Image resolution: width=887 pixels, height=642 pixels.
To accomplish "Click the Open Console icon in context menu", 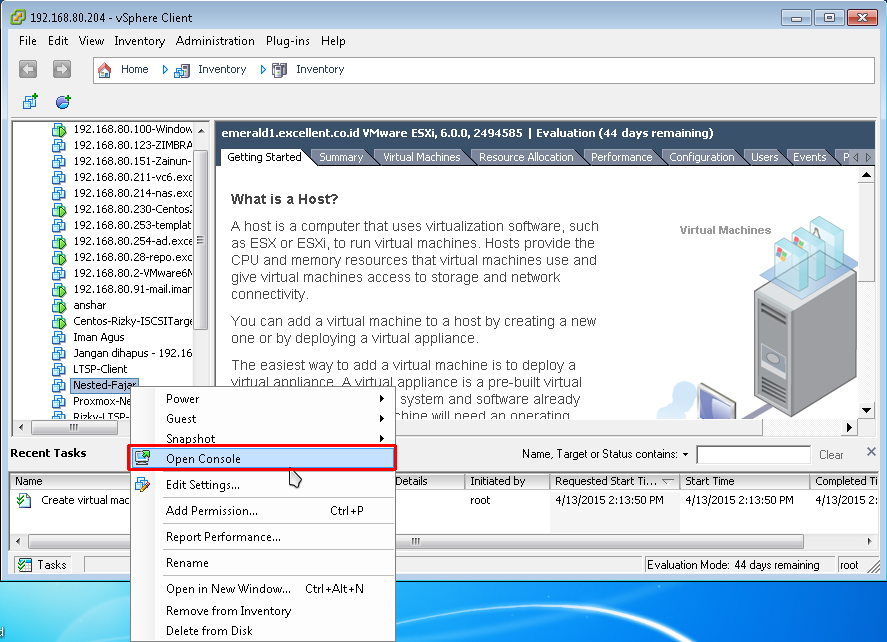I will [143, 458].
